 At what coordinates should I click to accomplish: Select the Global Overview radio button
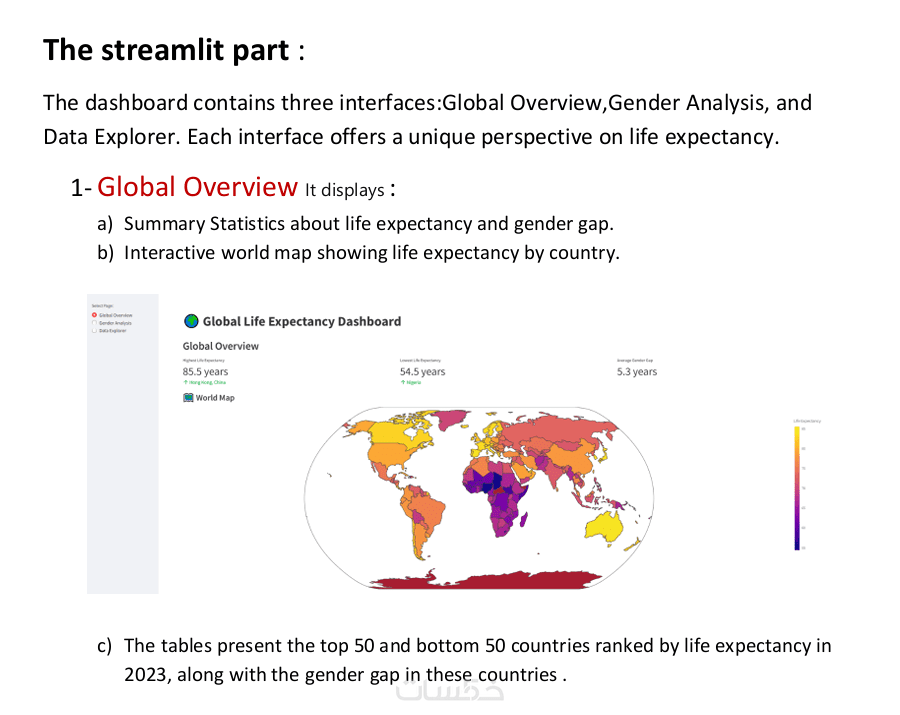point(94,315)
